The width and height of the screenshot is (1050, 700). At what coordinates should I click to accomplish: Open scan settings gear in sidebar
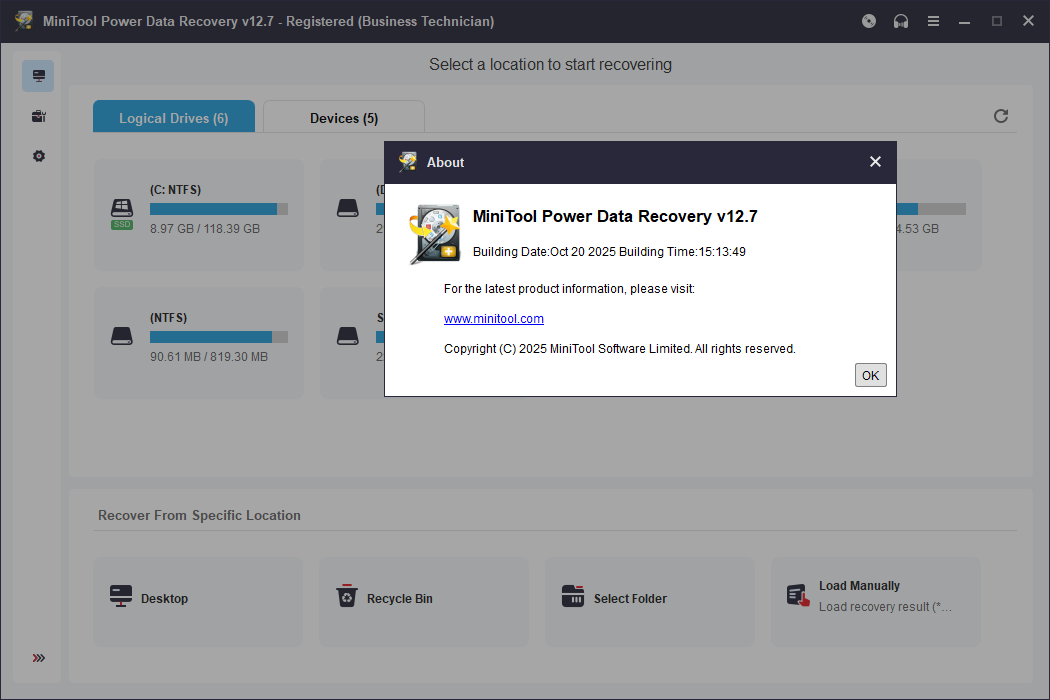39,156
